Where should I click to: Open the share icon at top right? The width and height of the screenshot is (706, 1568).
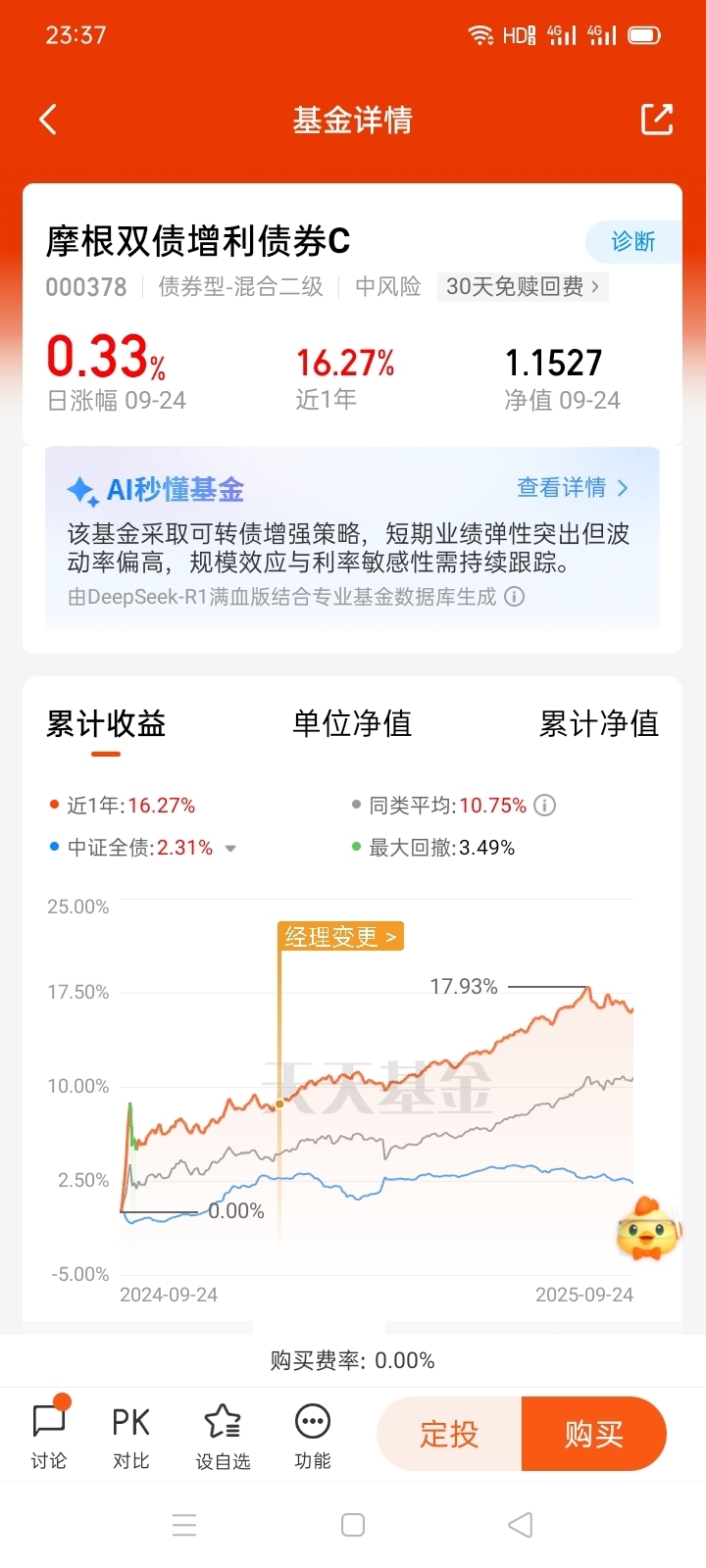click(x=657, y=120)
